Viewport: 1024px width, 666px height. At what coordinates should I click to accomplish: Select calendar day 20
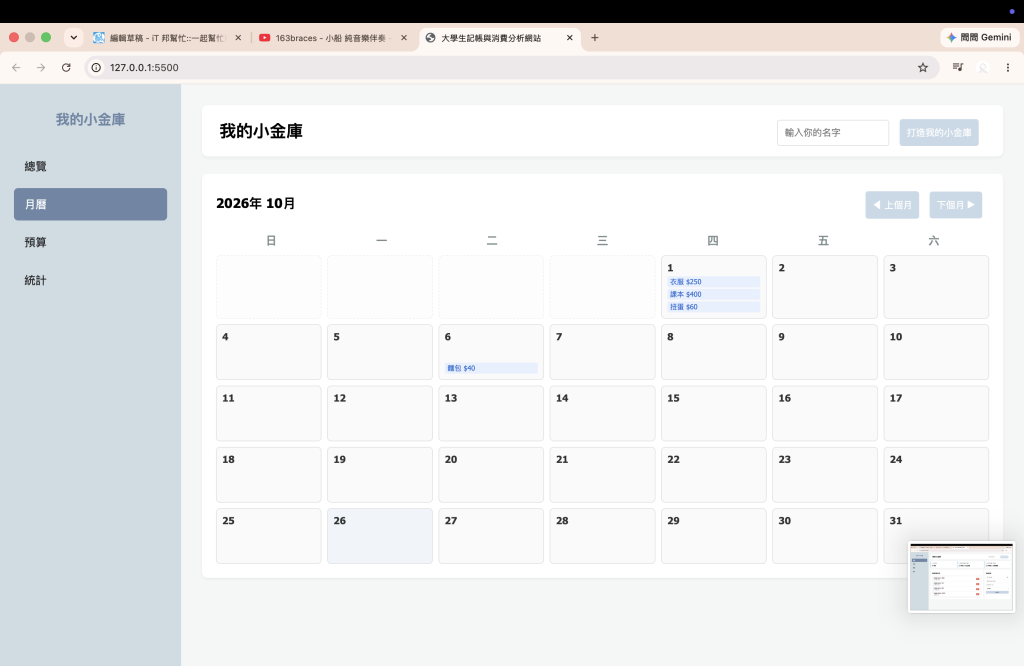coord(491,475)
